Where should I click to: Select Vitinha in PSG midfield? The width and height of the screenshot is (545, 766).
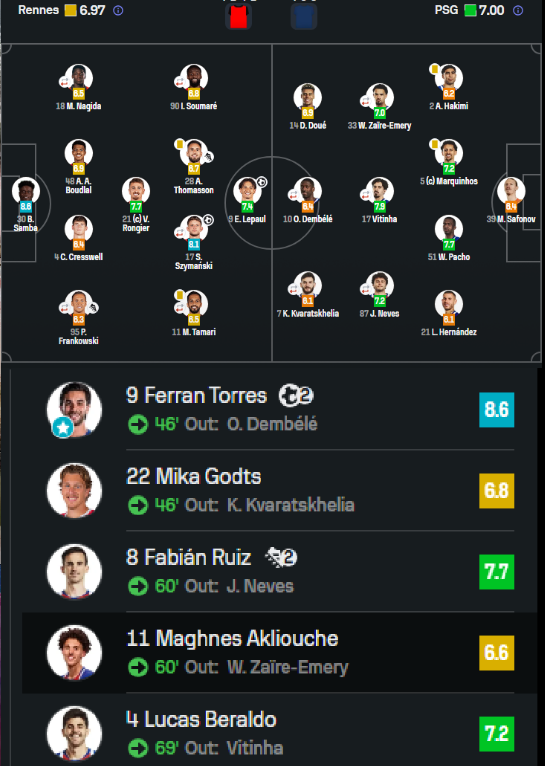(379, 200)
